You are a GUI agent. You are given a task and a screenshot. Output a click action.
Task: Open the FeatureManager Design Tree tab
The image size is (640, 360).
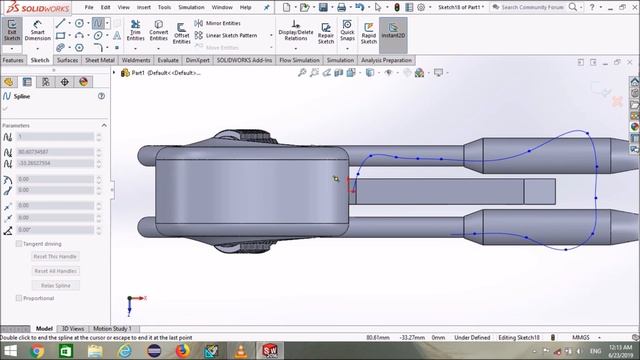tap(9, 82)
